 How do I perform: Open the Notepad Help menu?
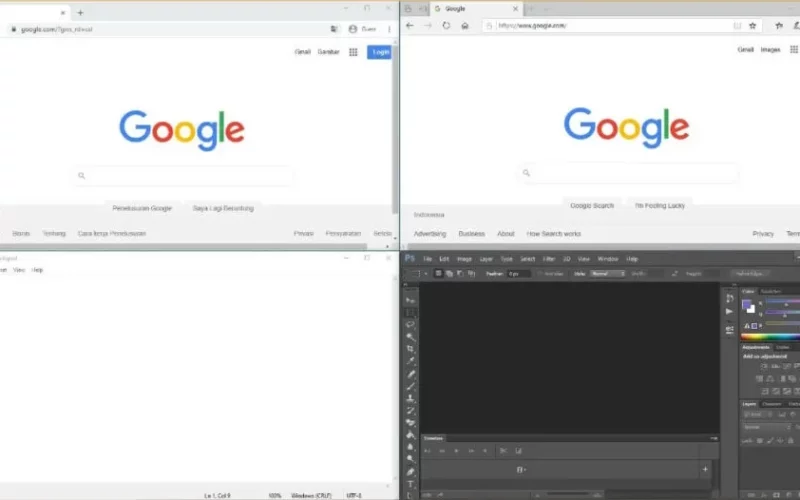click(x=37, y=270)
